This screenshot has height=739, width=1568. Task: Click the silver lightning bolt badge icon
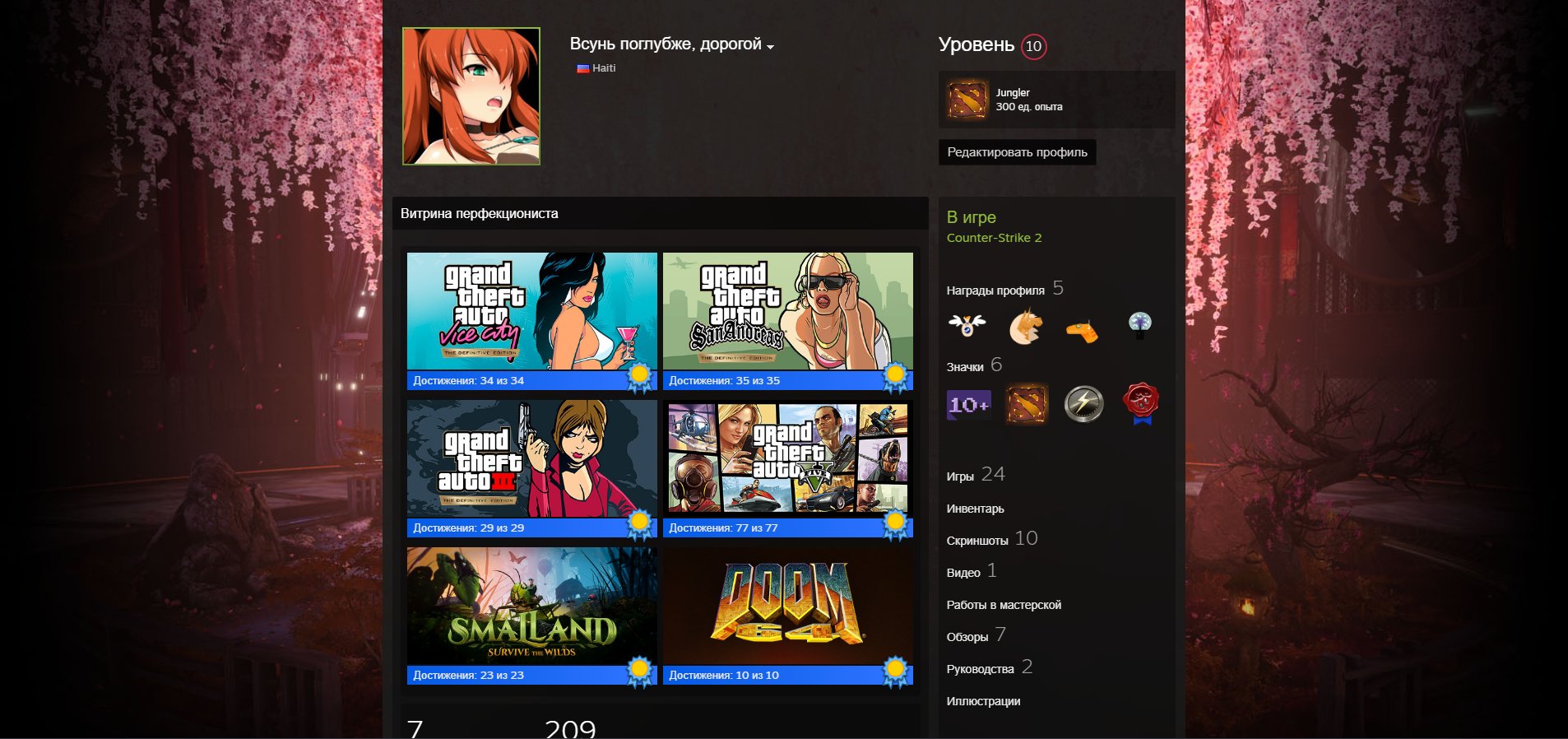click(1083, 404)
